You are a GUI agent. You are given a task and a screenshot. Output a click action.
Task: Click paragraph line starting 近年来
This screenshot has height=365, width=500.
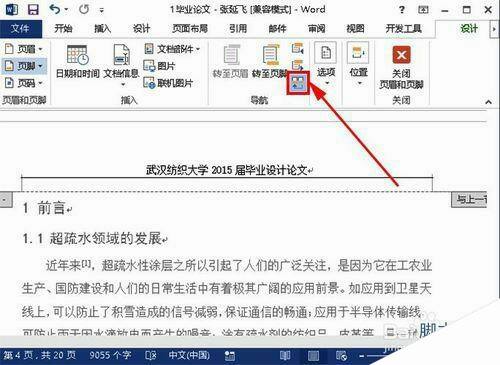(239, 266)
